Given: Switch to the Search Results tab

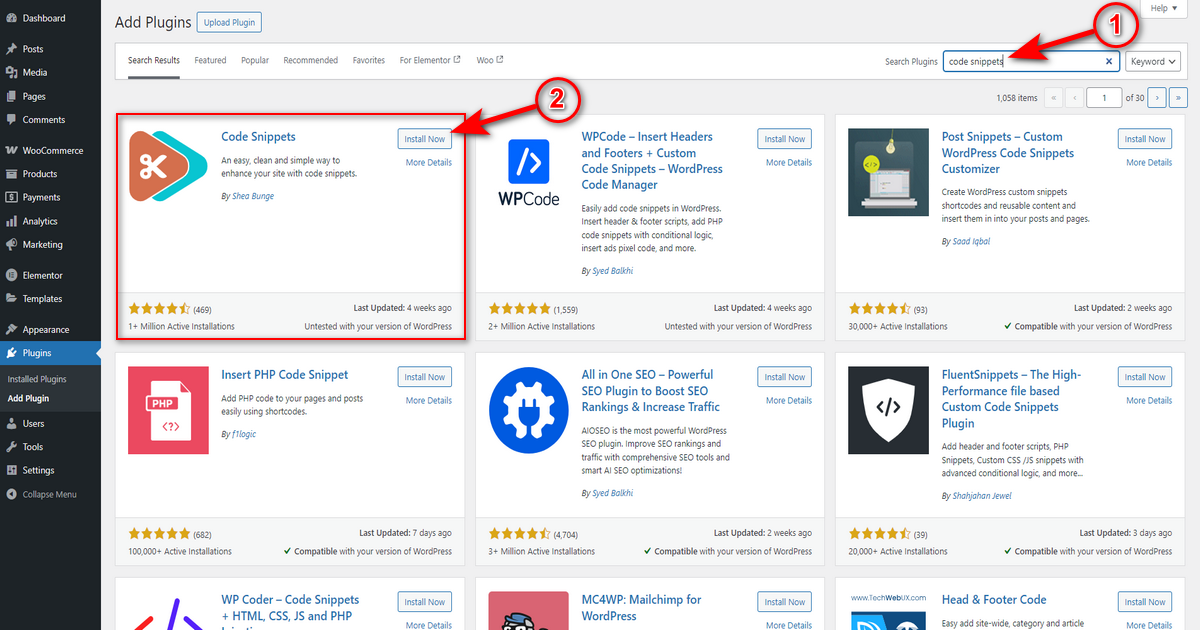Looking at the screenshot, I should coord(154,60).
